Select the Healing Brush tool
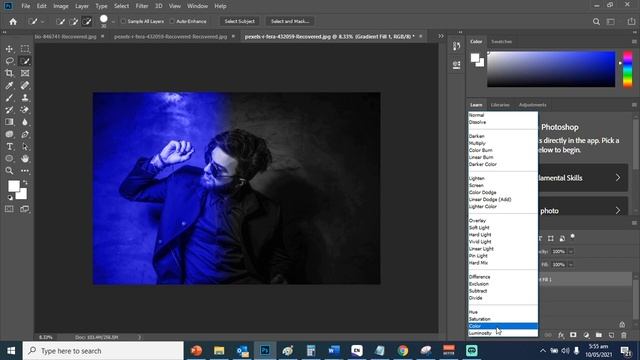Viewport: 640px width, 360px height. tap(25, 86)
